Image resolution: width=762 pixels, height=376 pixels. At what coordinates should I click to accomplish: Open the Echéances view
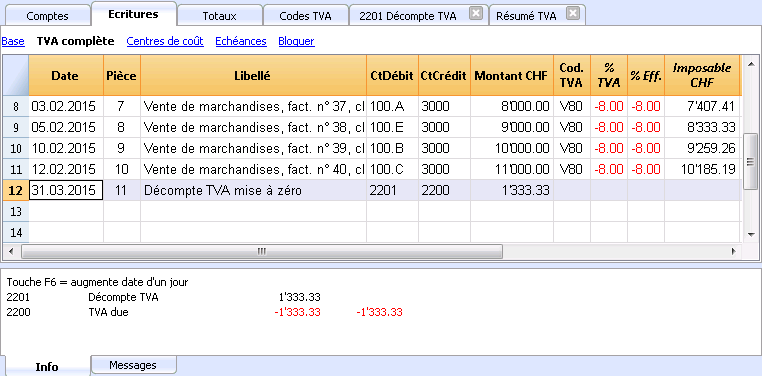[x=241, y=41]
